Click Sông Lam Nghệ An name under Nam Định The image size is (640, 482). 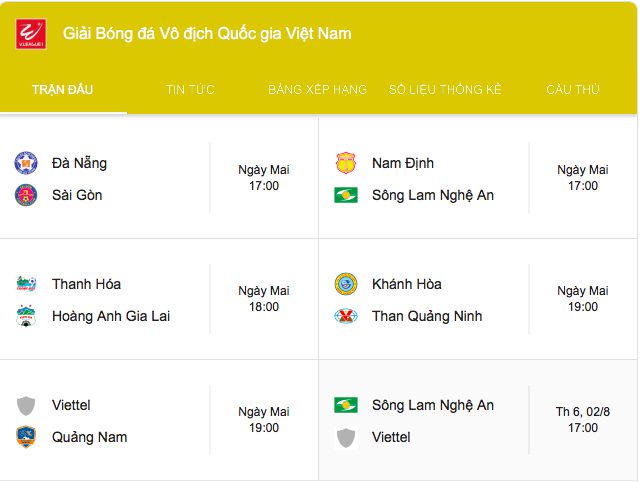click(x=433, y=195)
